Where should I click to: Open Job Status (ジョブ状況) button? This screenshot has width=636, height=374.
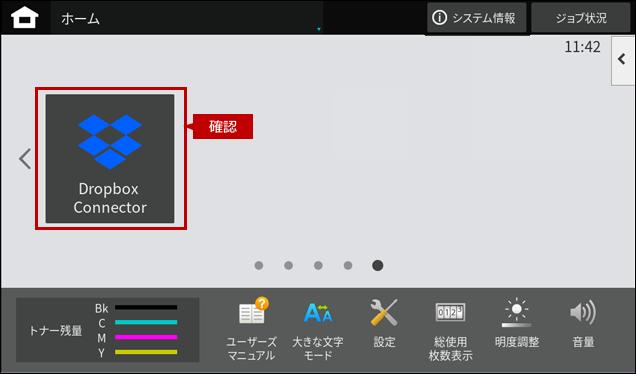(581, 18)
